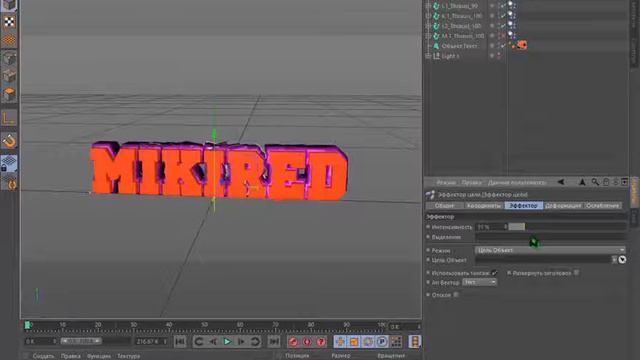This screenshot has width=640, height=360.
Task: Click the up arrow in attributes panel
Action: pyautogui.click(x=582, y=182)
